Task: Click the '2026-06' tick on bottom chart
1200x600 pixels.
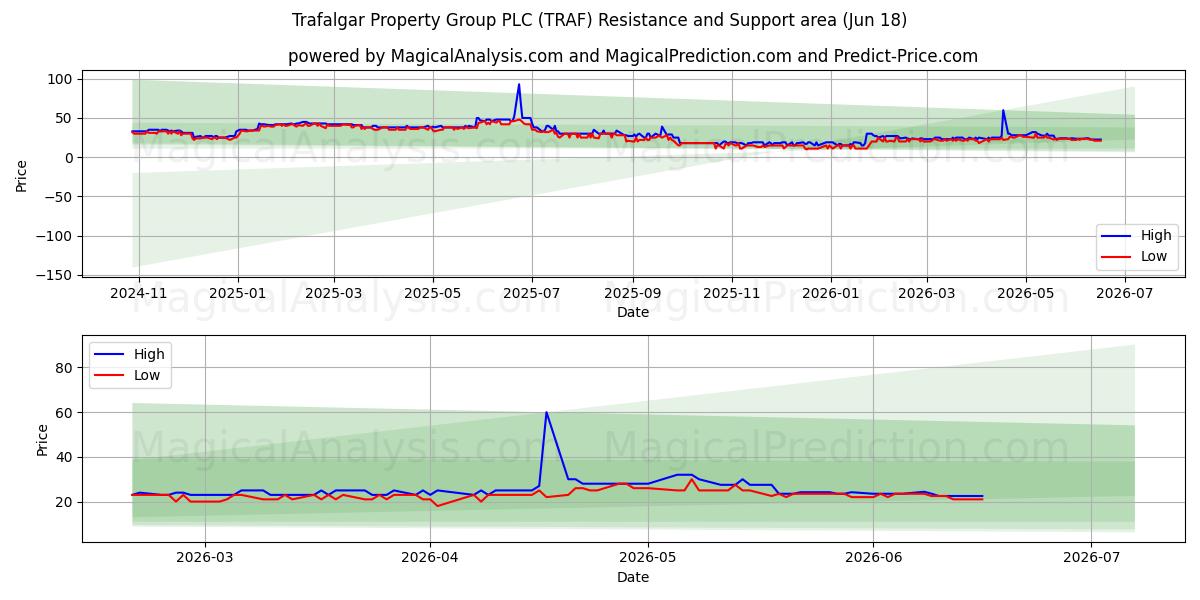Action: click(x=873, y=559)
